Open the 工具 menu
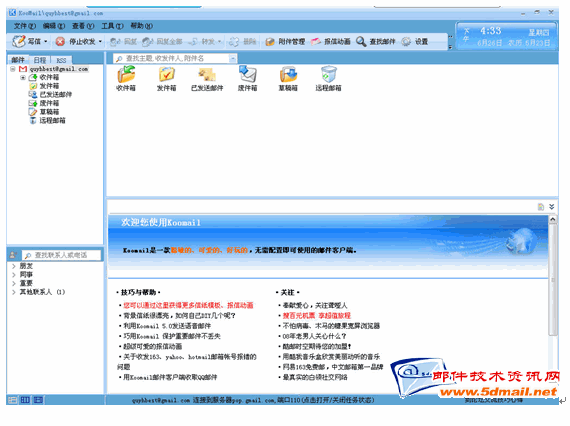This screenshot has width=570, height=426. [x=112, y=26]
